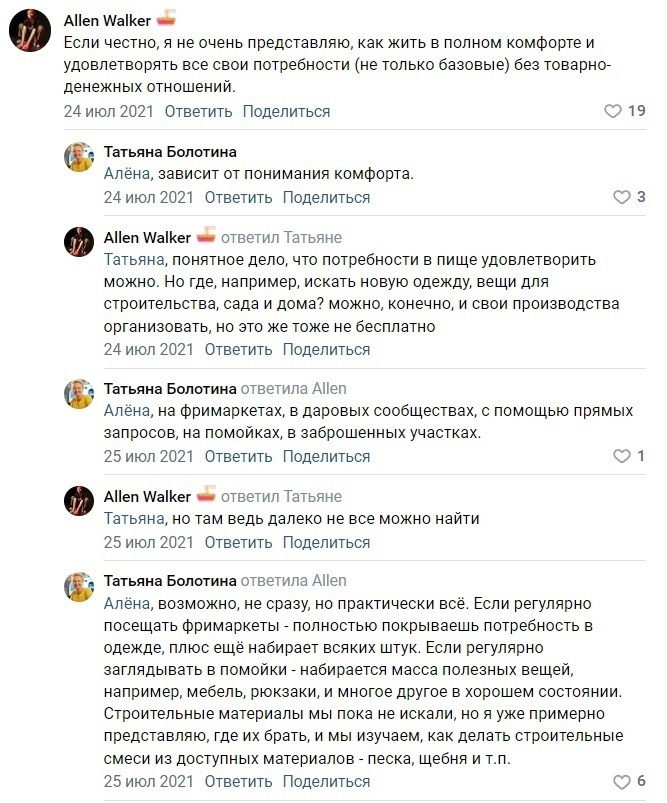
Task: Like Allen's comment about finding new clothes
Action: [x=621, y=350]
